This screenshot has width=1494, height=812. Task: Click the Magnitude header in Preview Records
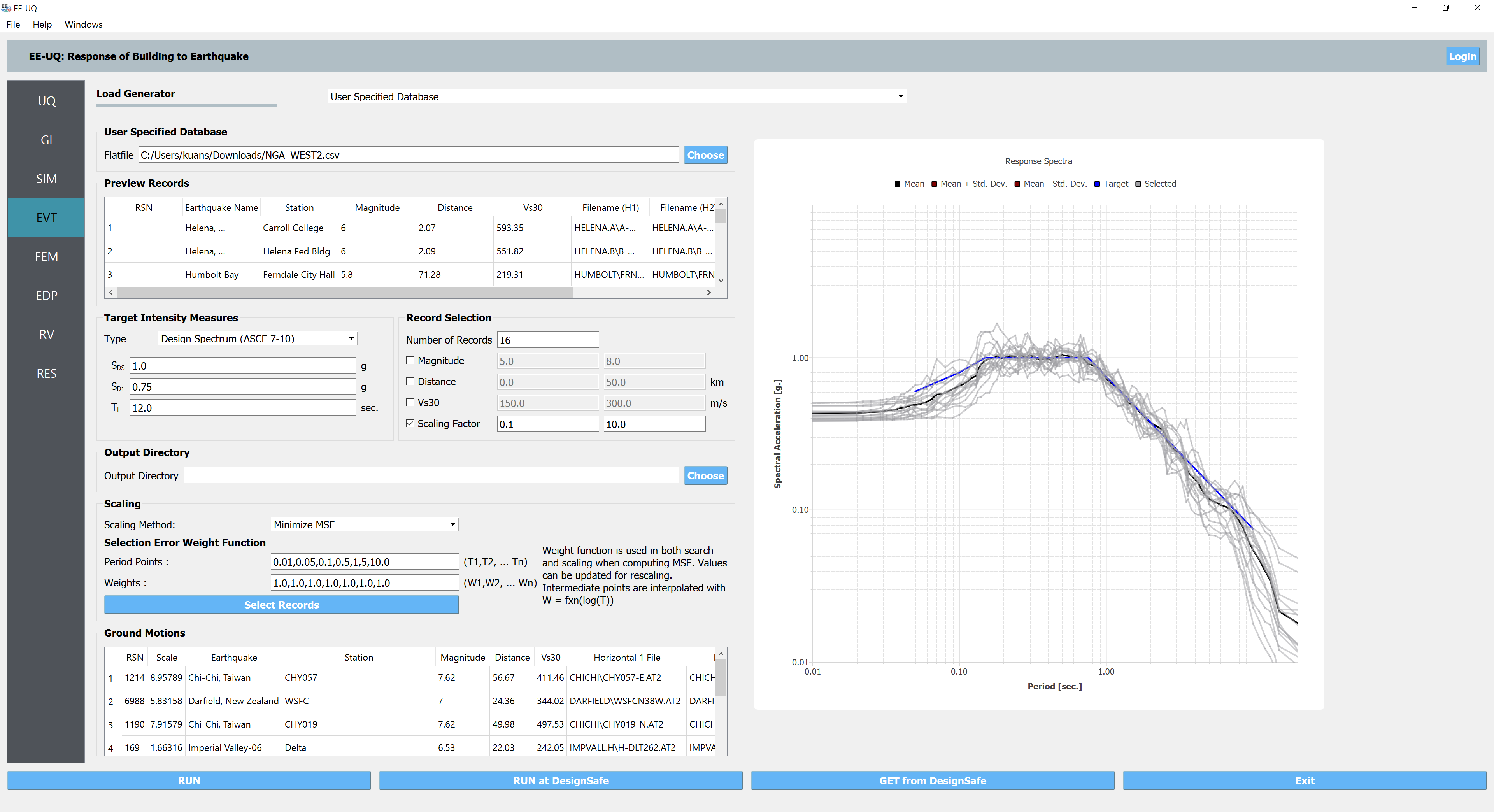(x=377, y=208)
